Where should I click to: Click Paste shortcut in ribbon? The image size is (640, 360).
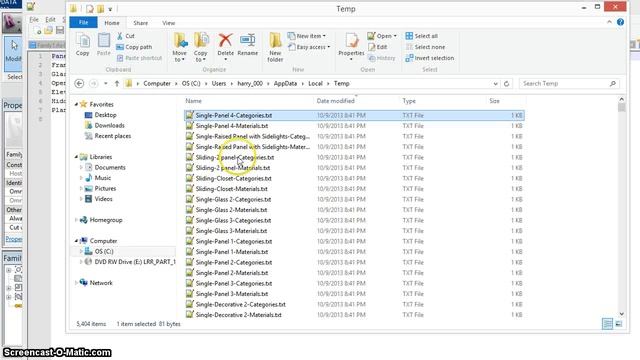(x=139, y=58)
